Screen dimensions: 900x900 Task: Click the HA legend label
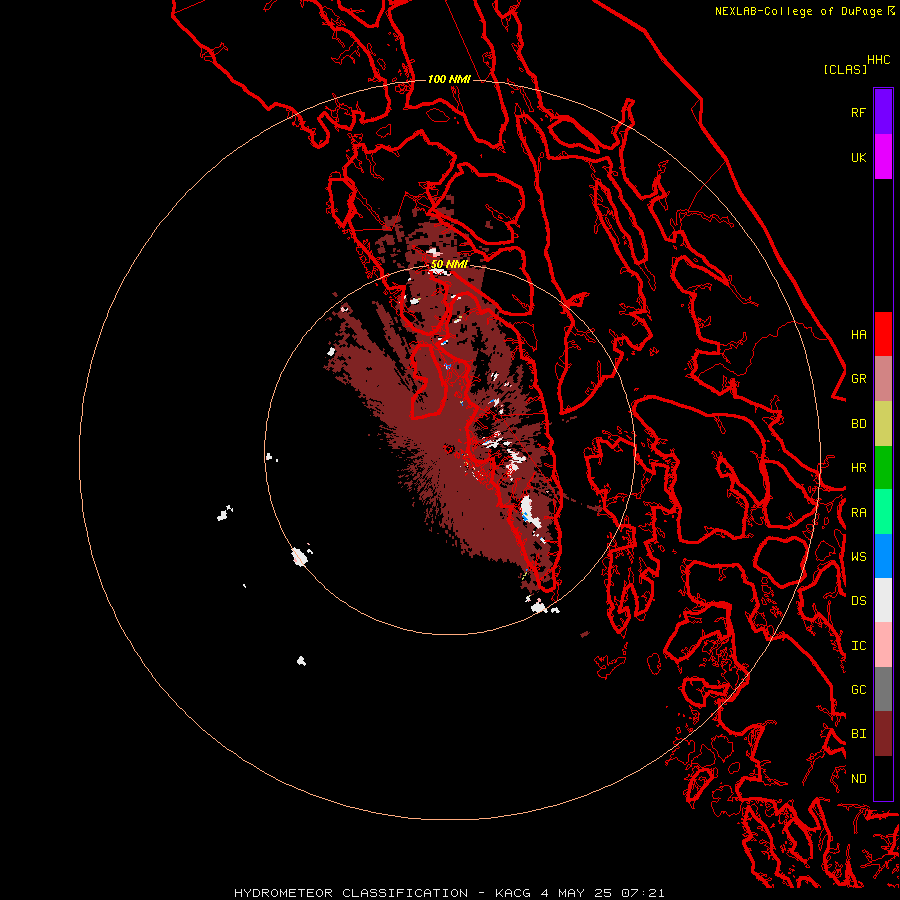click(x=858, y=335)
